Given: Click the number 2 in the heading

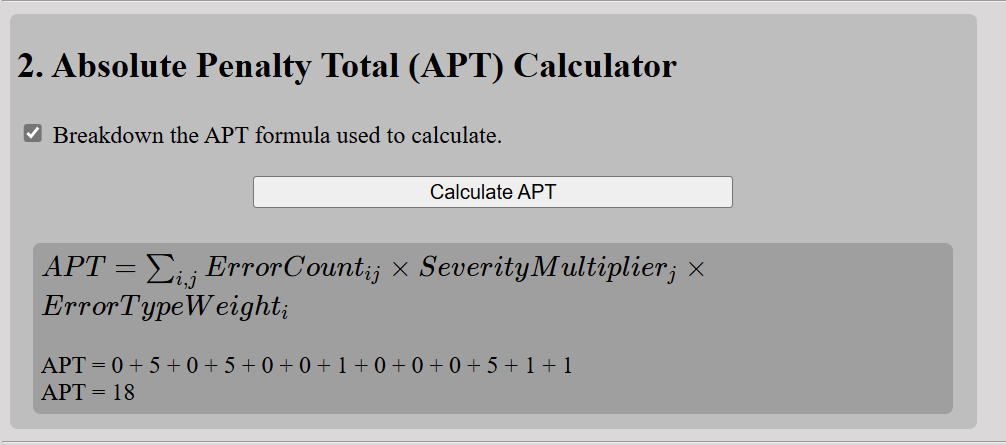Looking at the screenshot, I should pos(26,66).
